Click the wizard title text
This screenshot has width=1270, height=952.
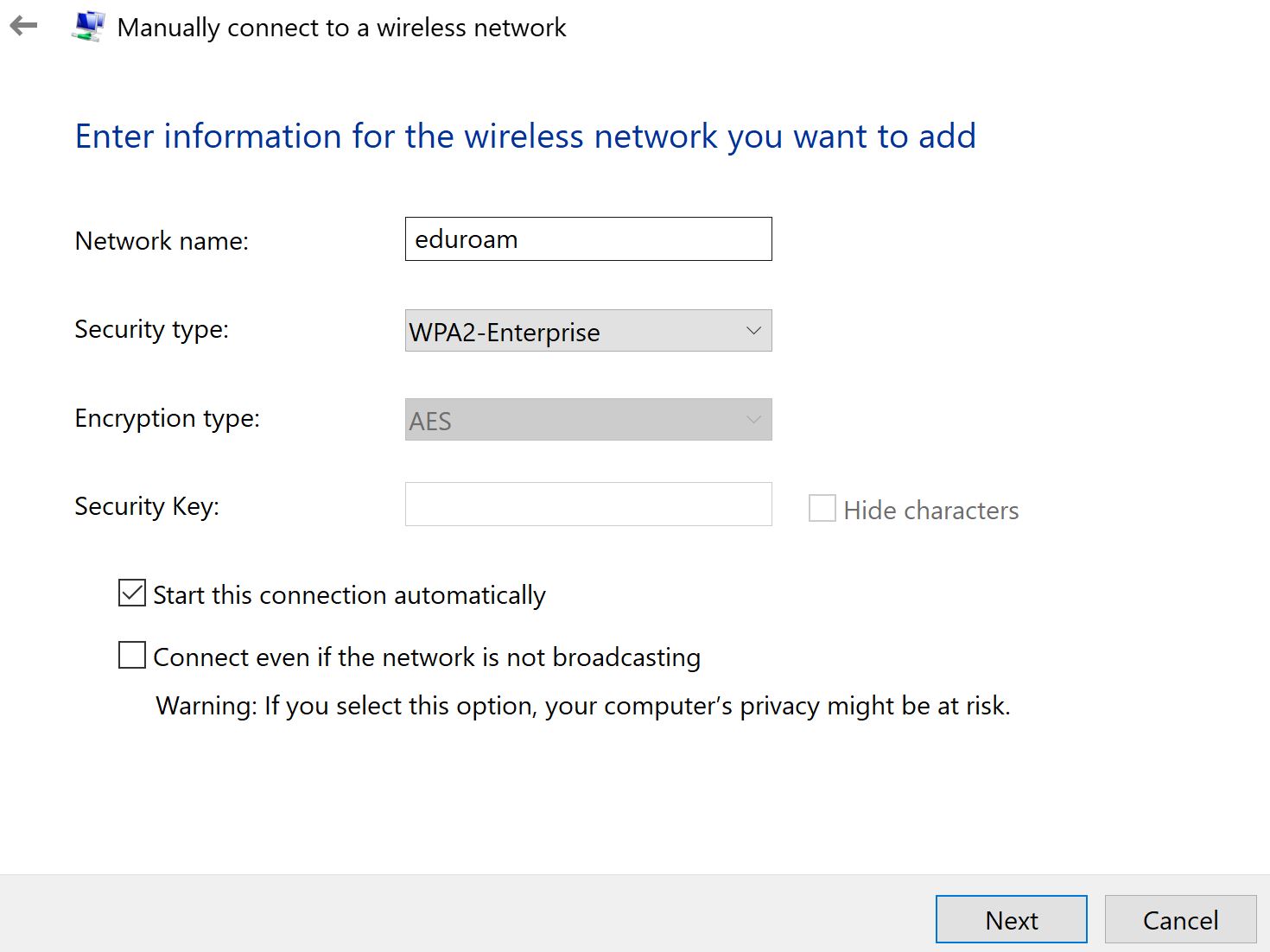coord(342,27)
